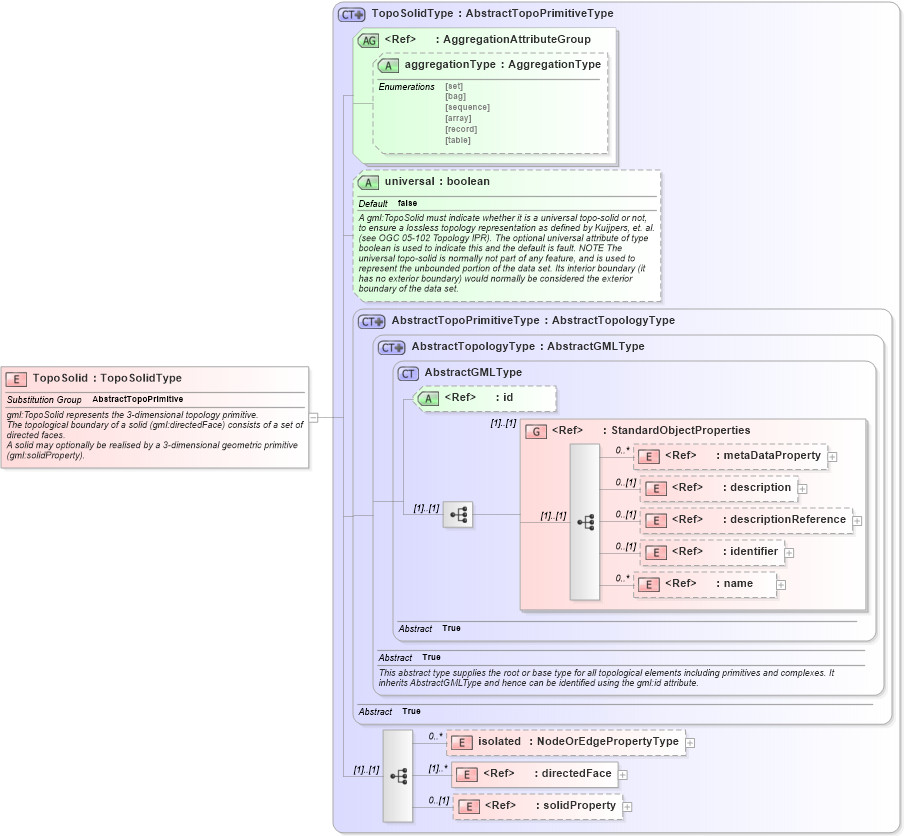904x836 pixels.
Task: Click the sequence compositor inside StandardObjectProperties
Action: (x=585, y=522)
